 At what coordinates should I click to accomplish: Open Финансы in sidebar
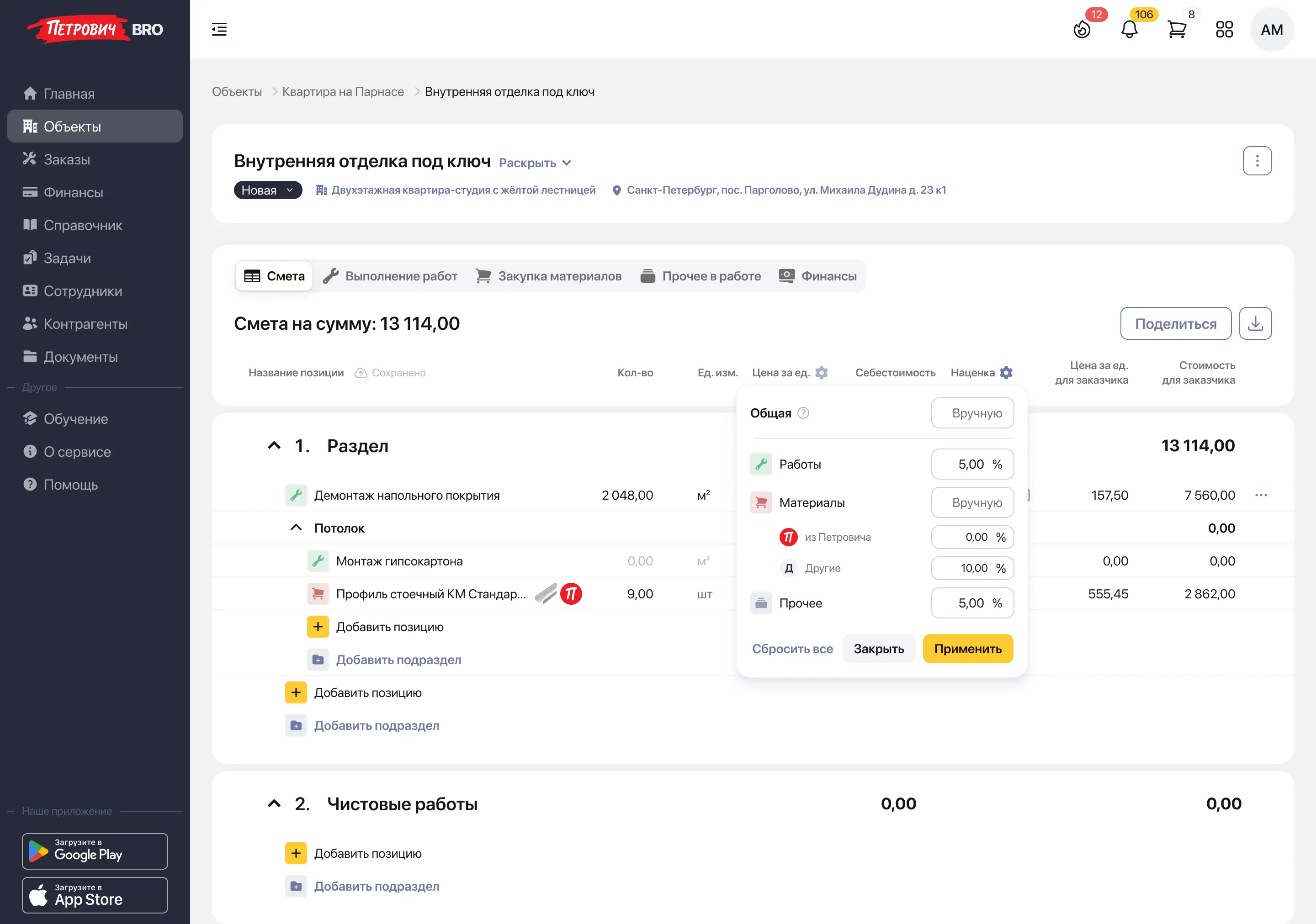(95, 192)
